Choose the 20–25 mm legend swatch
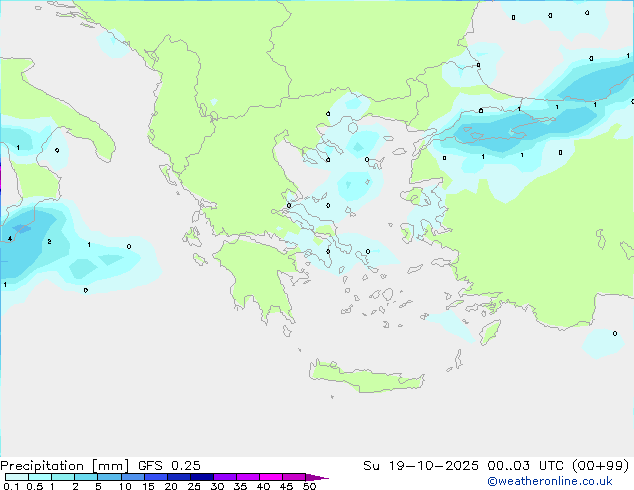 coord(178,477)
